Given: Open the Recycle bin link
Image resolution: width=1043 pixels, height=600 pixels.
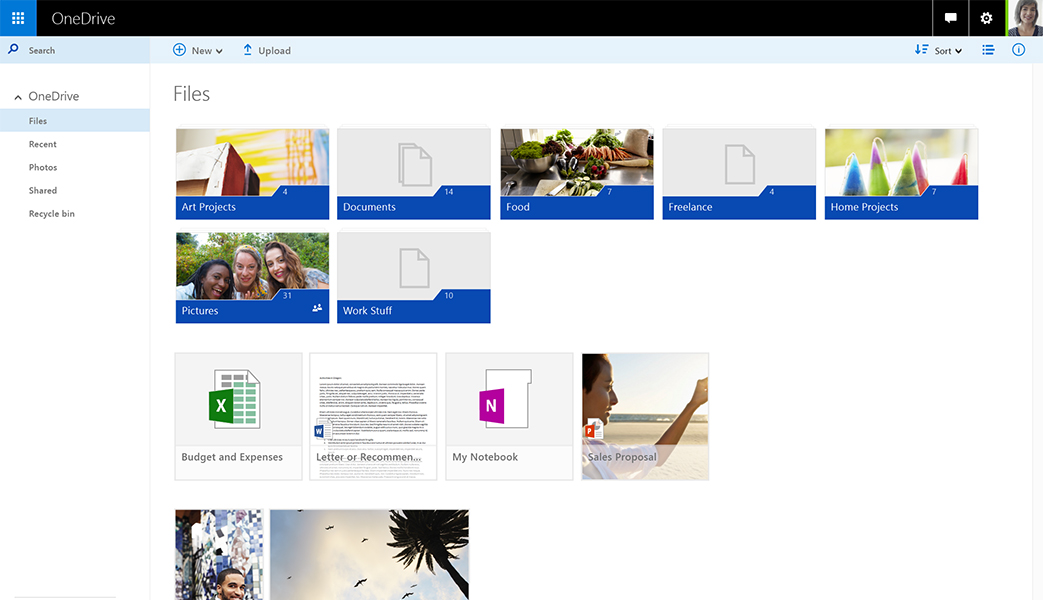Looking at the screenshot, I should pyautogui.click(x=52, y=214).
